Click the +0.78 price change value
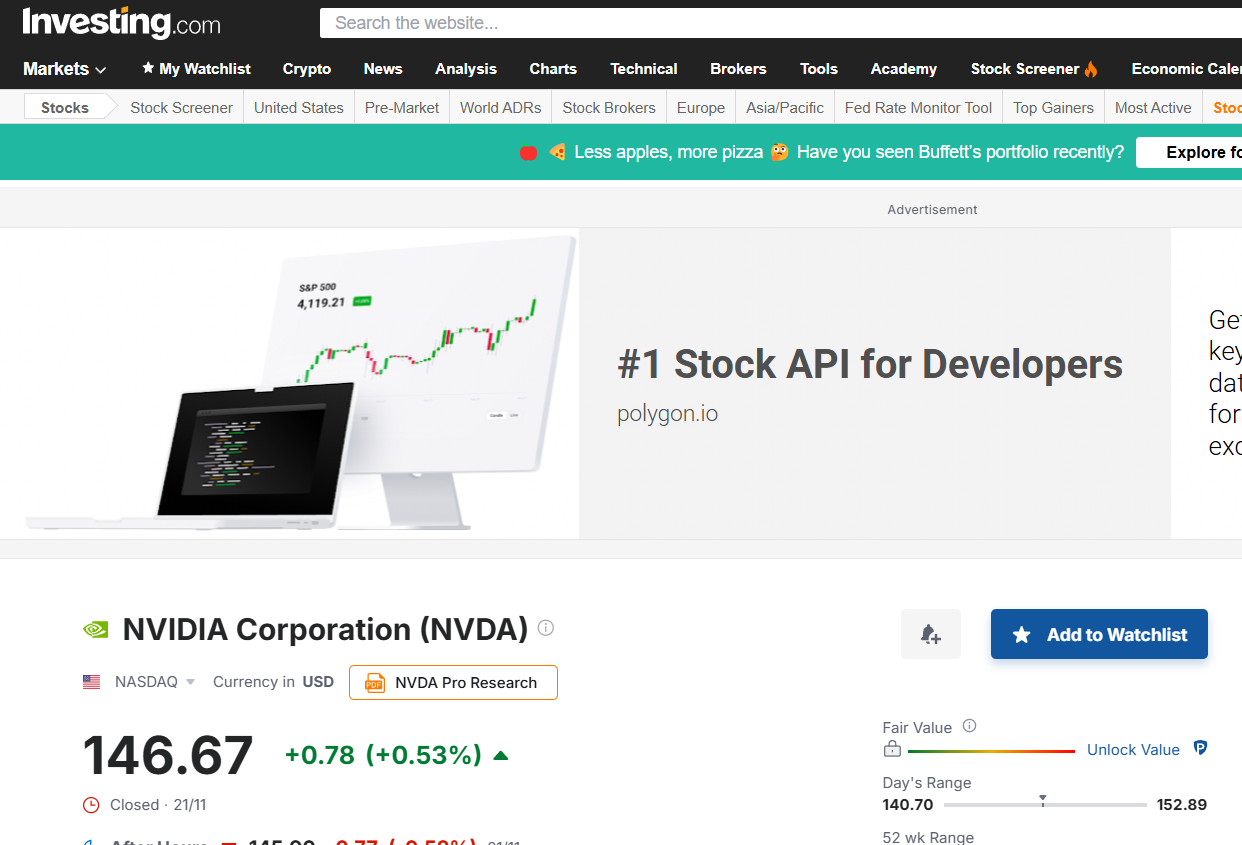This screenshot has height=845, width=1242. [320, 755]
